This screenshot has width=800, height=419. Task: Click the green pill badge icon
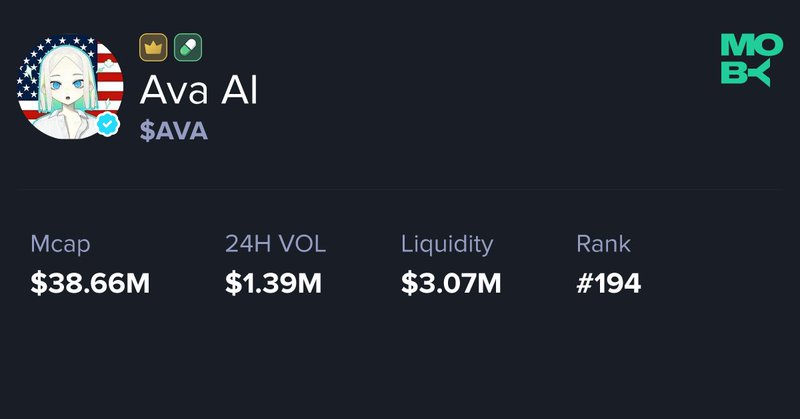(x=188, y=47)
